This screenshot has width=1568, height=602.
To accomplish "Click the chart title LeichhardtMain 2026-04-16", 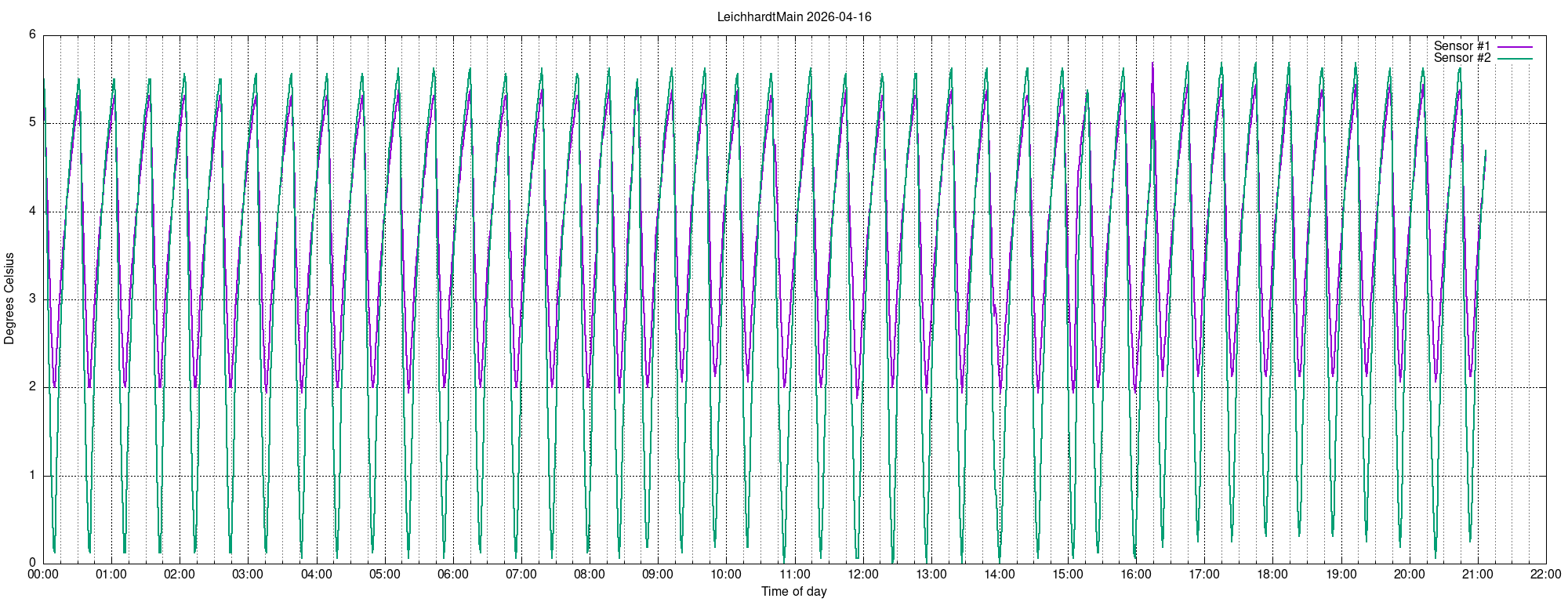I will 793,16.
